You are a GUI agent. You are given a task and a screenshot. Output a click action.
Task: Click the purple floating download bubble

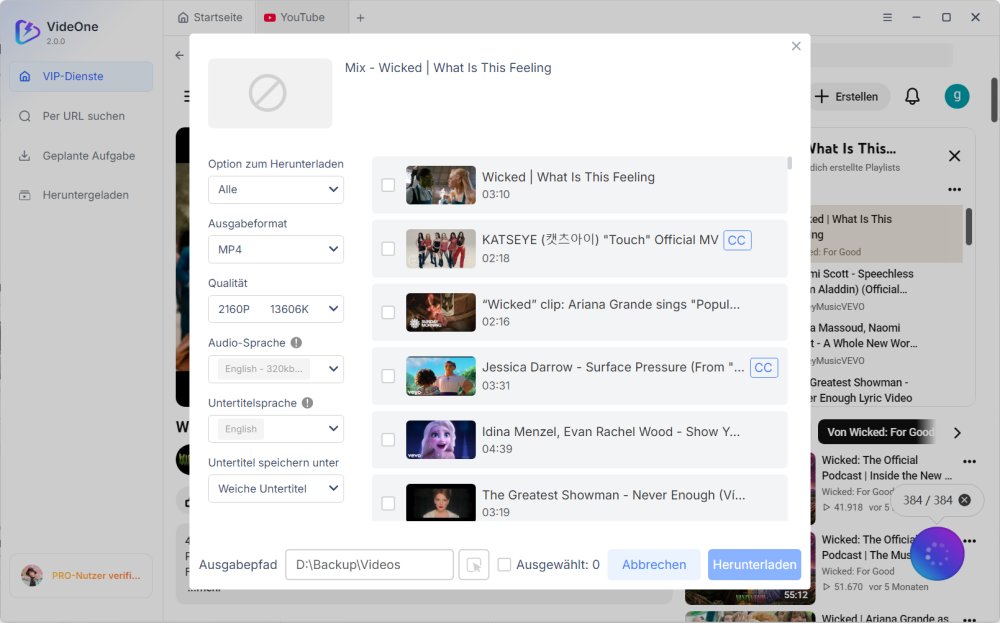[x=937, y=554]
